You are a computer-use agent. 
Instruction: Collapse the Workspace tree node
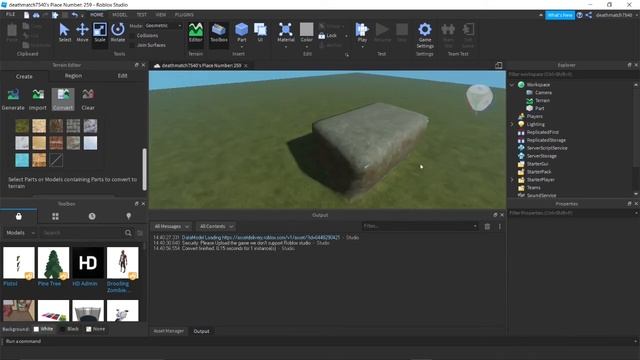click(x=512, y=85)
